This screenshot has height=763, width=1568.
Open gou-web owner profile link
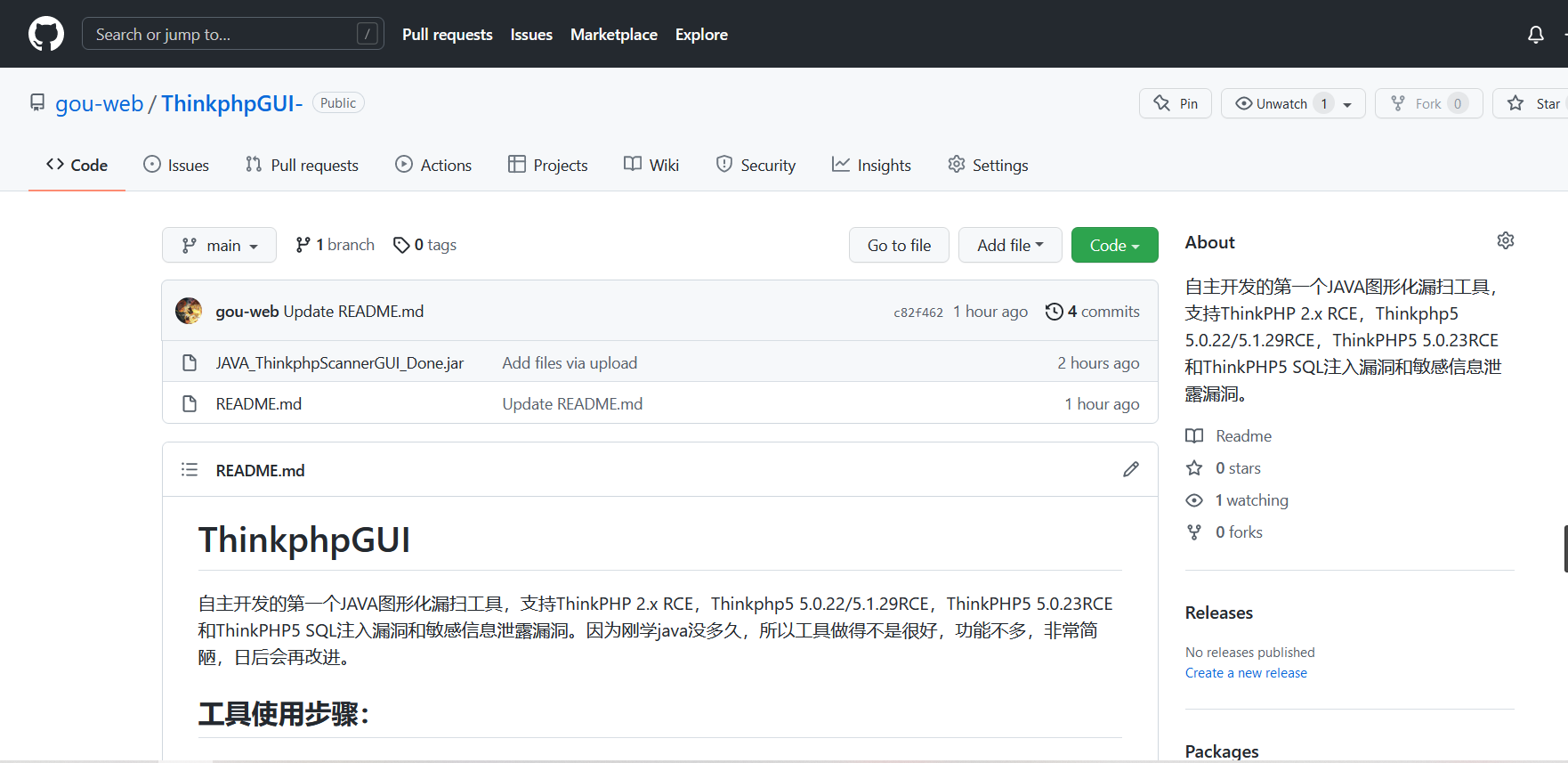click(x=99, y=103)
